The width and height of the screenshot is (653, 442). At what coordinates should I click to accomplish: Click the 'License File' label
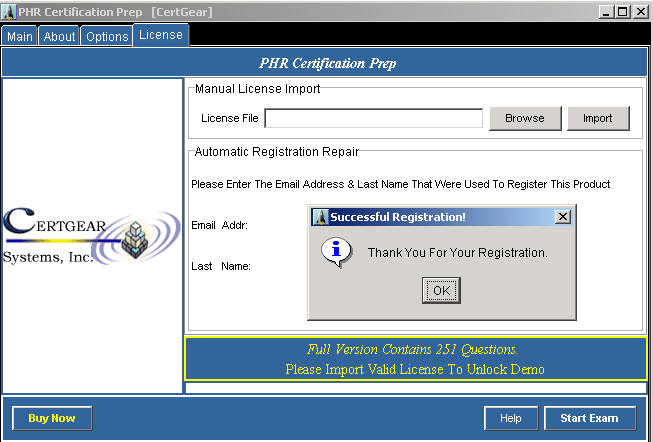[x=230, y=118]
